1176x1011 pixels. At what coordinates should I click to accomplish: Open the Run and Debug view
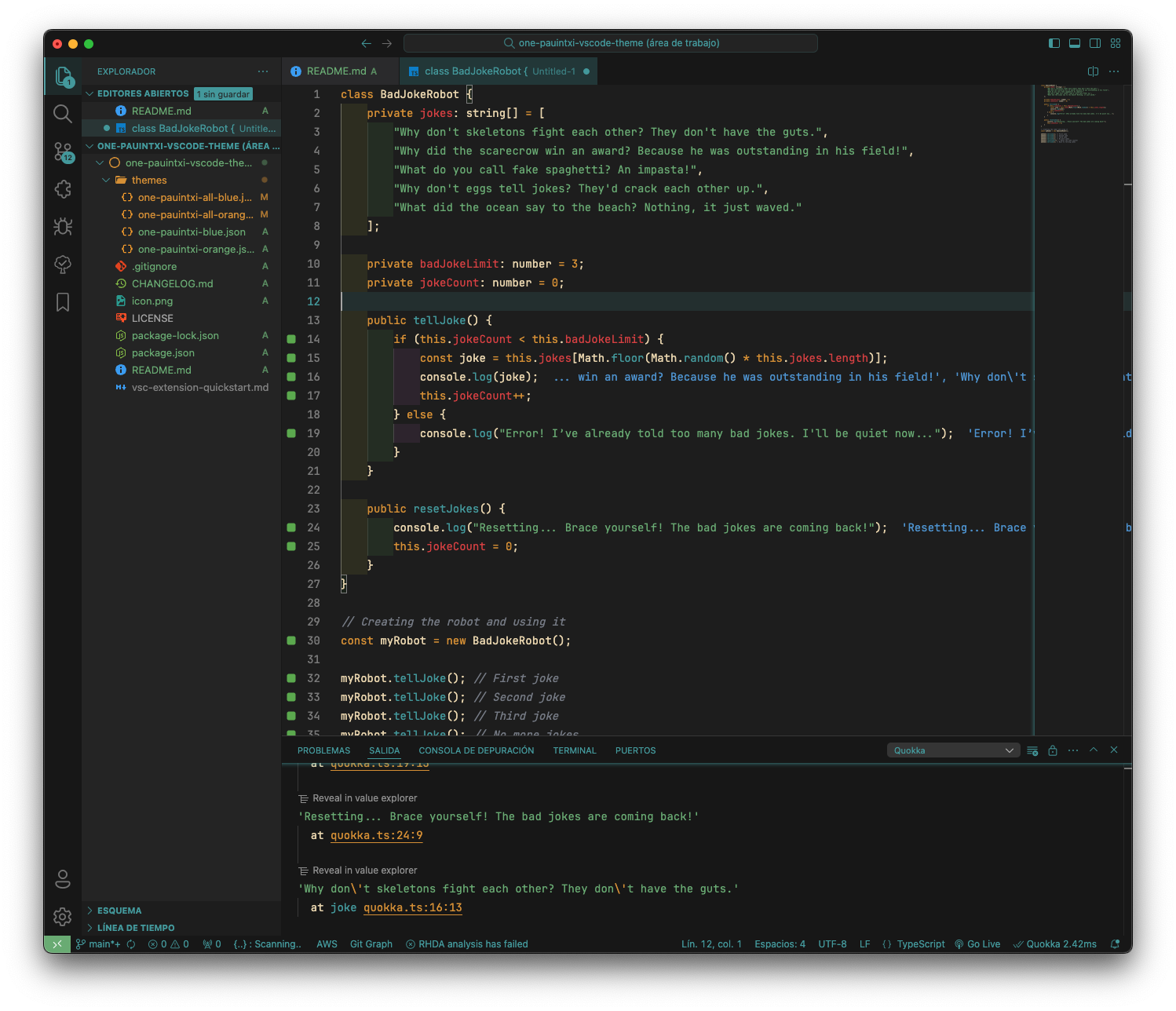63,227
